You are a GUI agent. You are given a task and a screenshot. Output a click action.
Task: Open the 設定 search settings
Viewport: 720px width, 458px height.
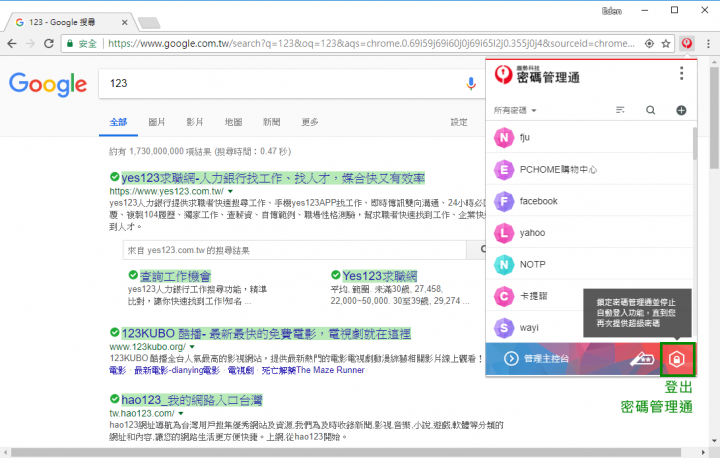[459, 122]
